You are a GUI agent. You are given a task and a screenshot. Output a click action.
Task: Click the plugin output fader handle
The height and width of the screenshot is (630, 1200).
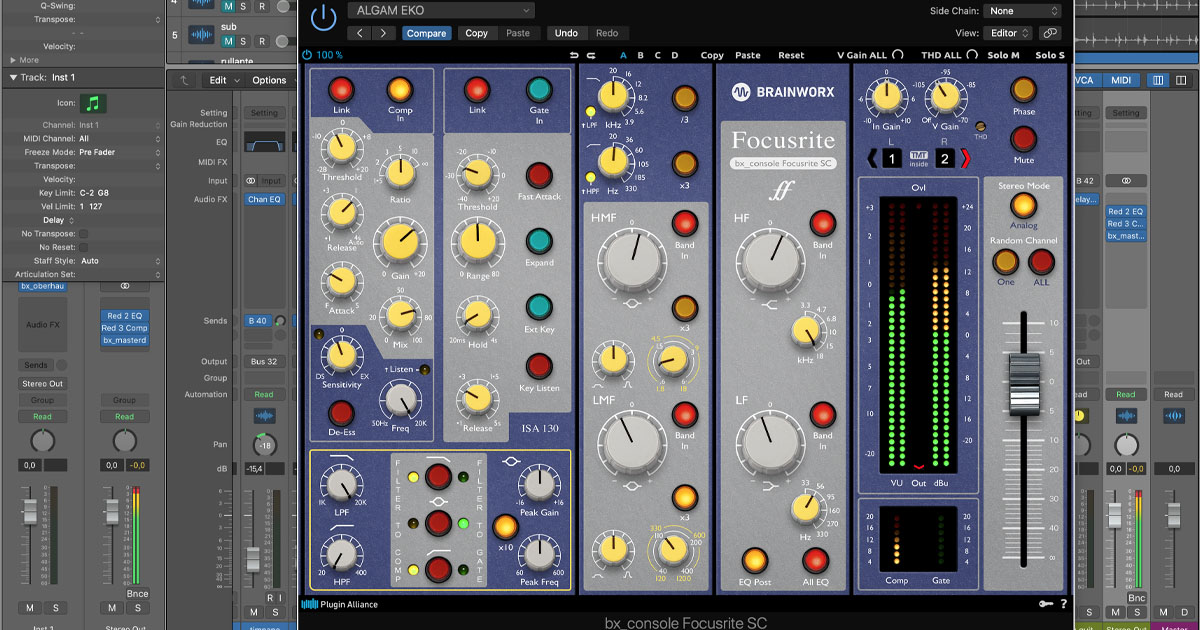click(1022, 383)
